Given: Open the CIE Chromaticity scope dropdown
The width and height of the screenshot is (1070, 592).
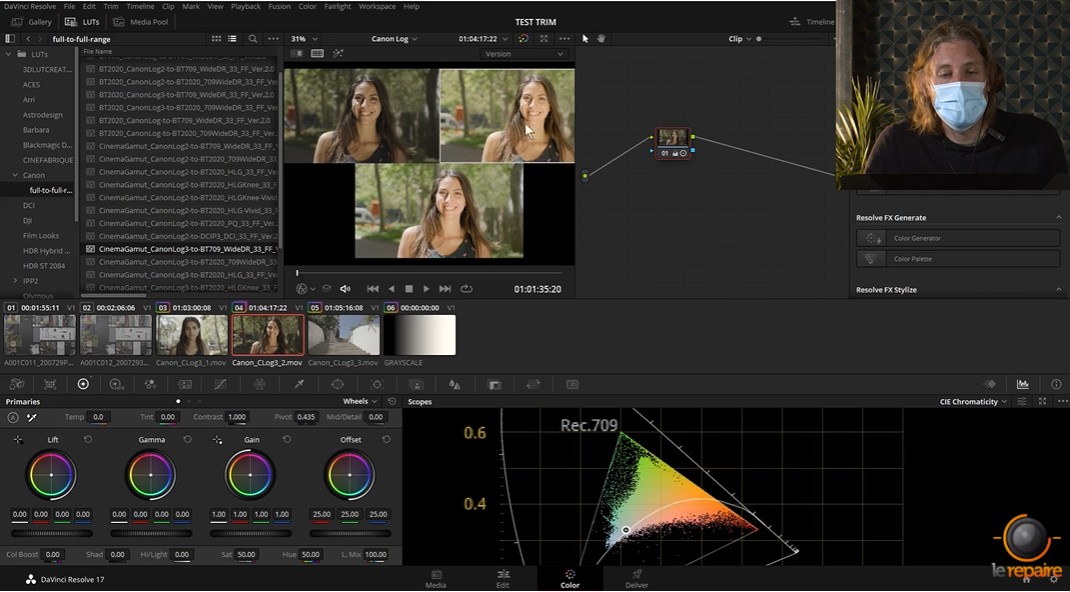Looking at the screenshot, I should pyautogui.click(x=974, y=401).
